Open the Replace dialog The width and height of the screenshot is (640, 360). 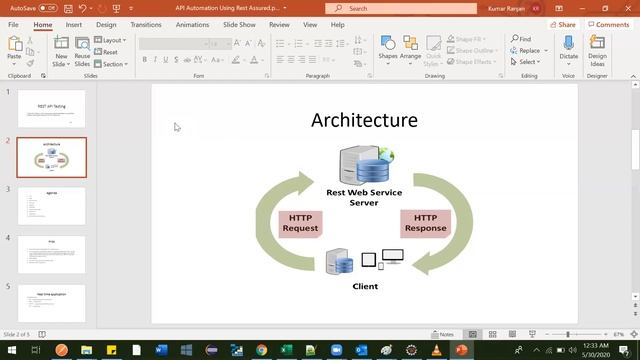point(526,50)
